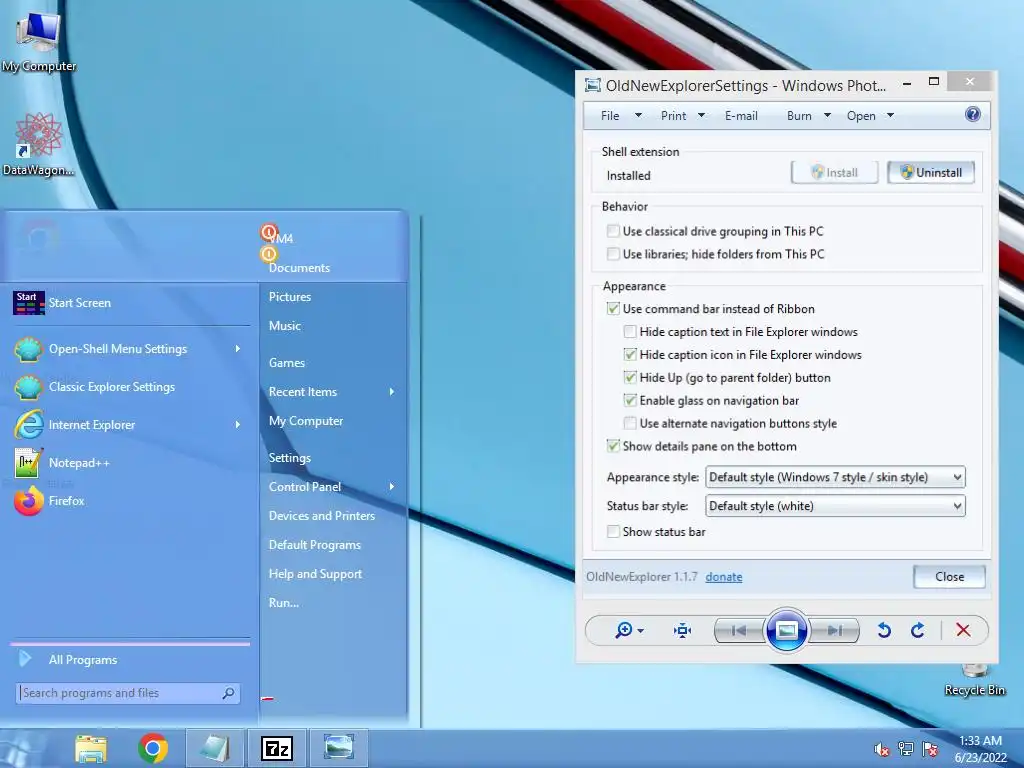The image size is (1024, 768).
Task: Open Devices and Printers
Action: 322,516
